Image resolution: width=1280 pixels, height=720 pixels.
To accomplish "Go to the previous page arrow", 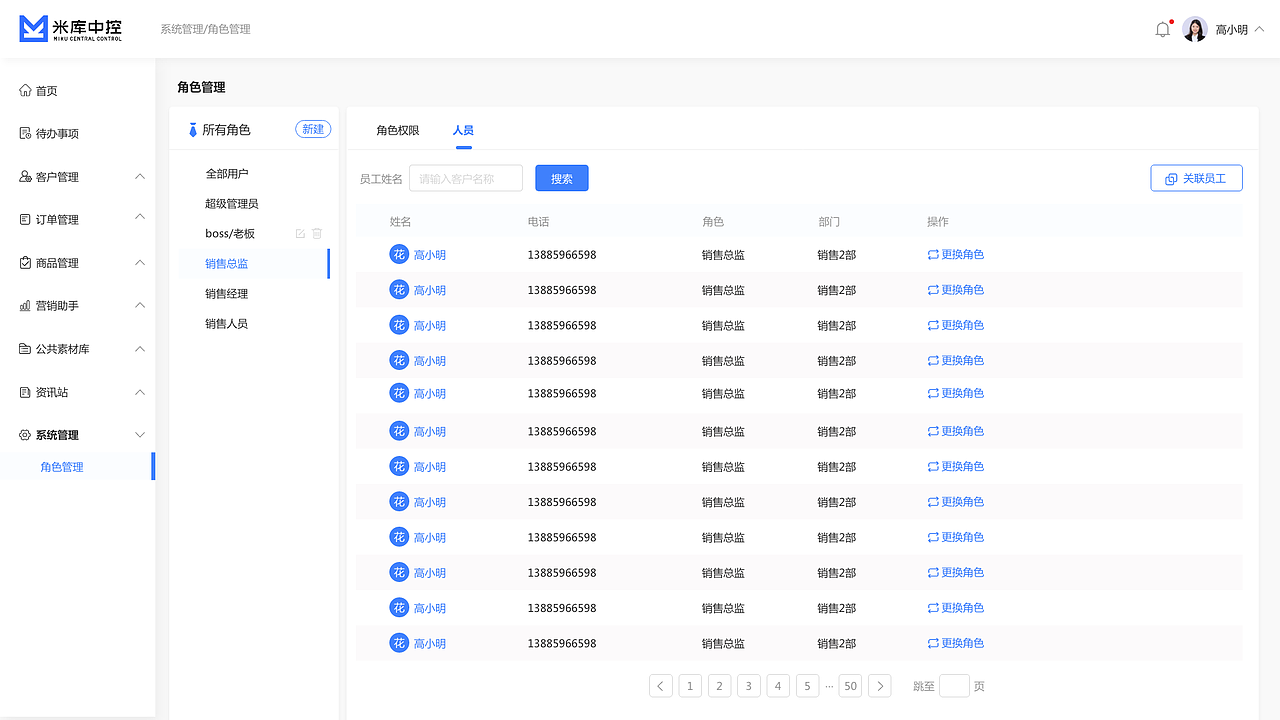I will (x=661, y=686).
